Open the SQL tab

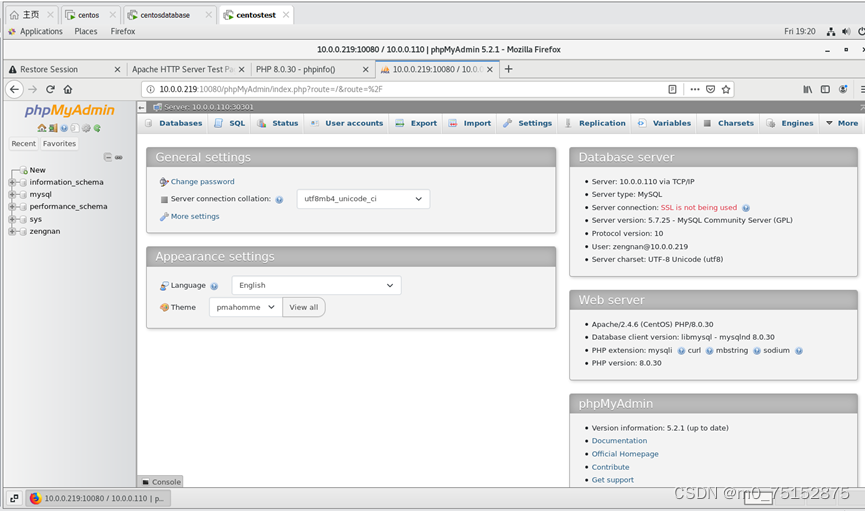tap(230, 123)
